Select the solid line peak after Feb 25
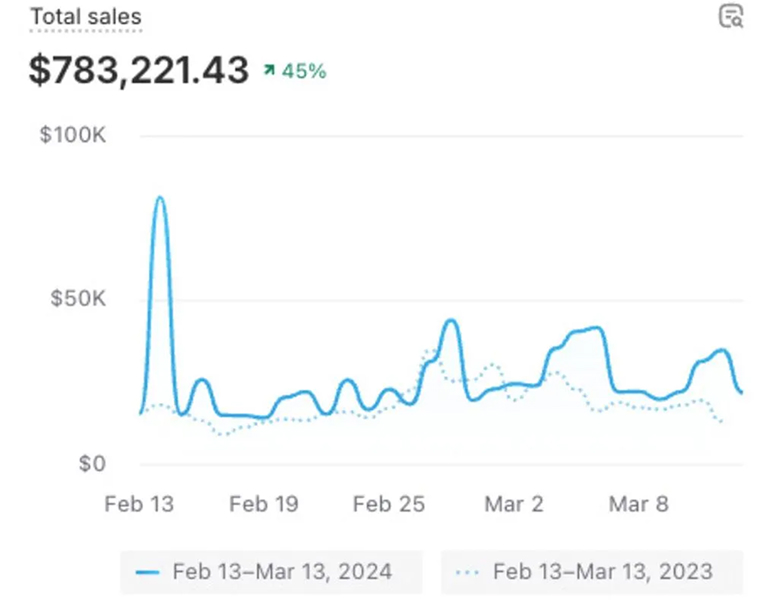This screenshot has width=760, height=600. [x=450, y=321]
